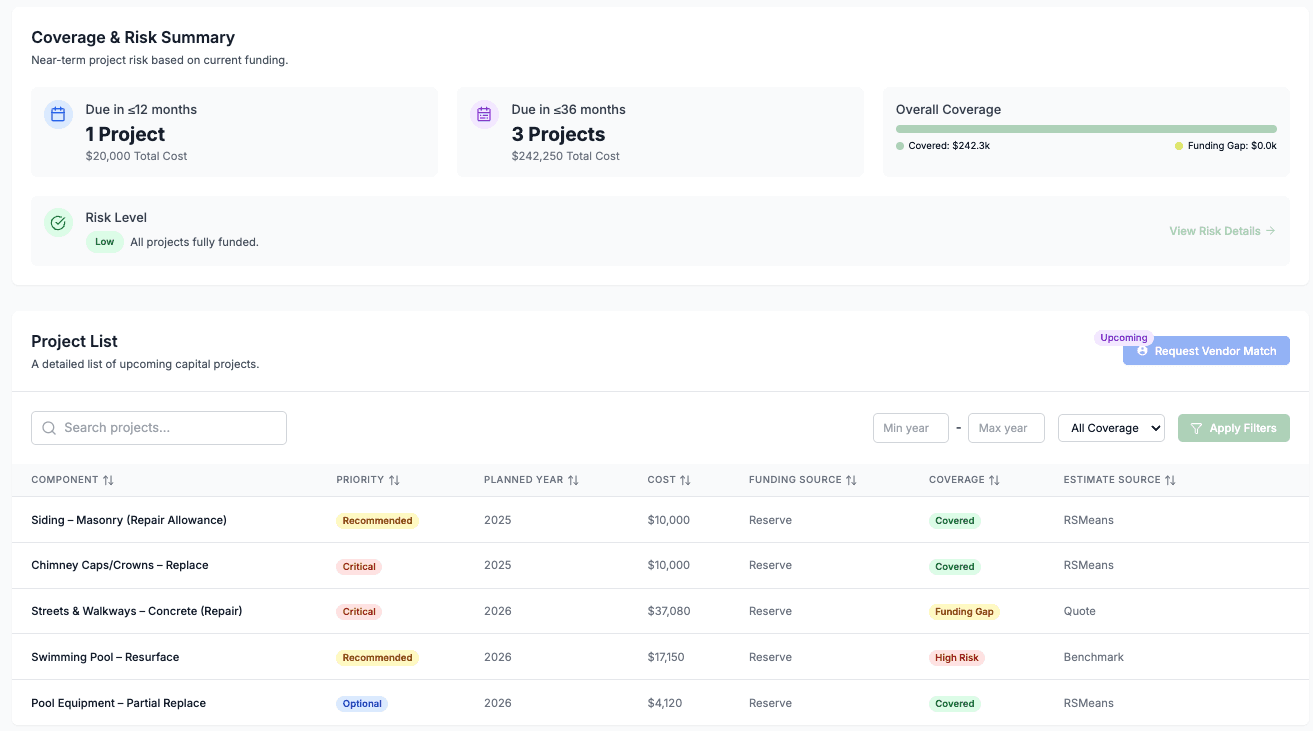Click Covered badge in Pool Equipment row
Screen dimensions: 1313x731
coord(955,704)
